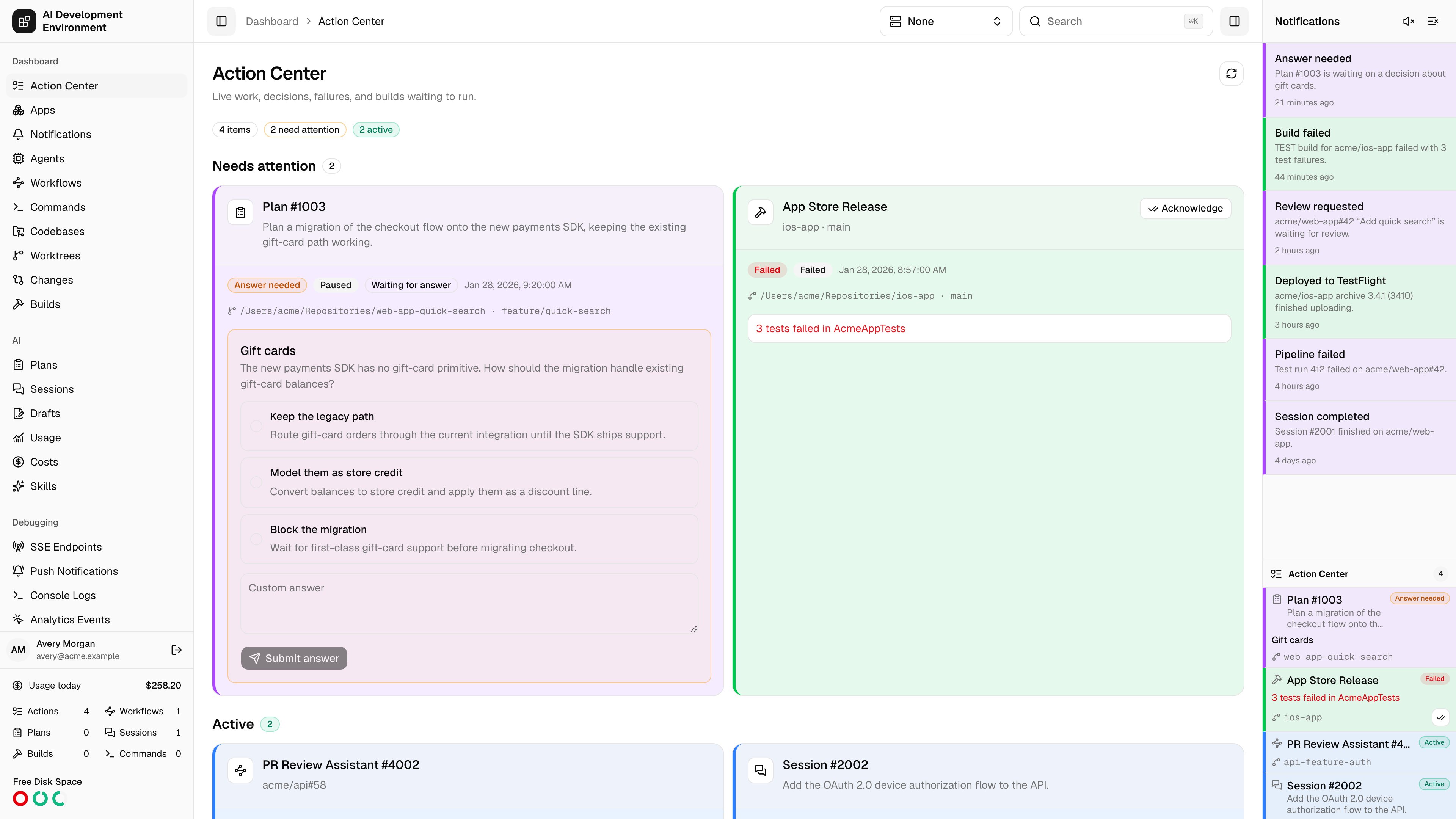
Task: Select Plan #1003 in Action Center side list
Action: pos(1359,628)
